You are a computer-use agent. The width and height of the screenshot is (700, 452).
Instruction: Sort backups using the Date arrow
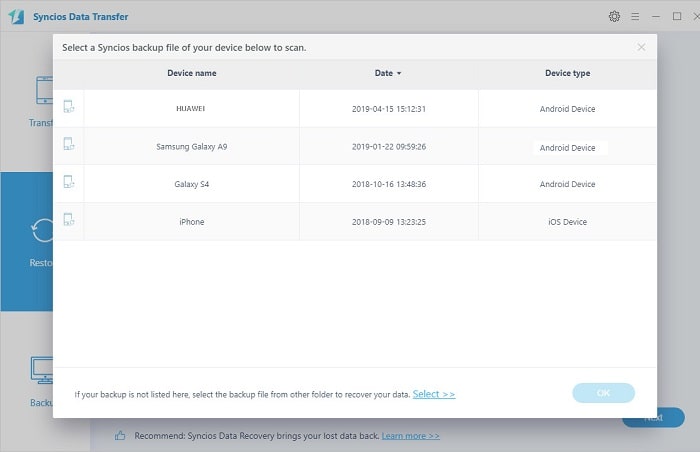click(x=399, y=73)
